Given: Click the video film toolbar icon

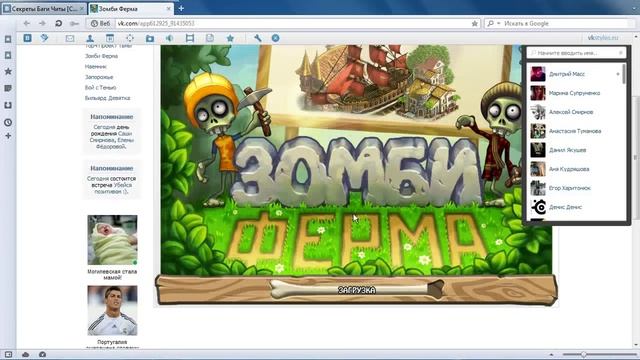Looking at the screenshot, I should (190, 38).
